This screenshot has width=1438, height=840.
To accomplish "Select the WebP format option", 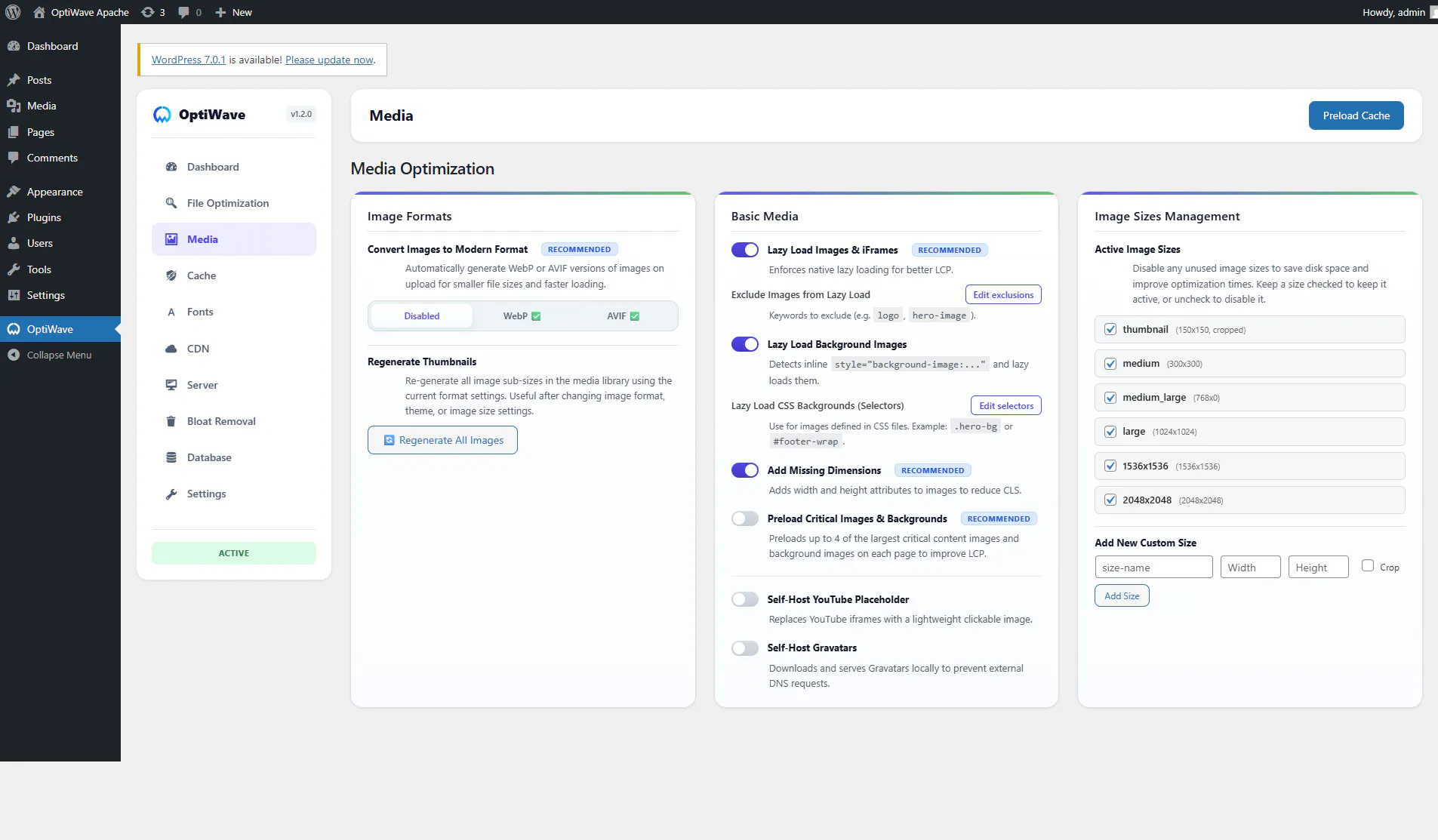I will (x=522, y=316).
